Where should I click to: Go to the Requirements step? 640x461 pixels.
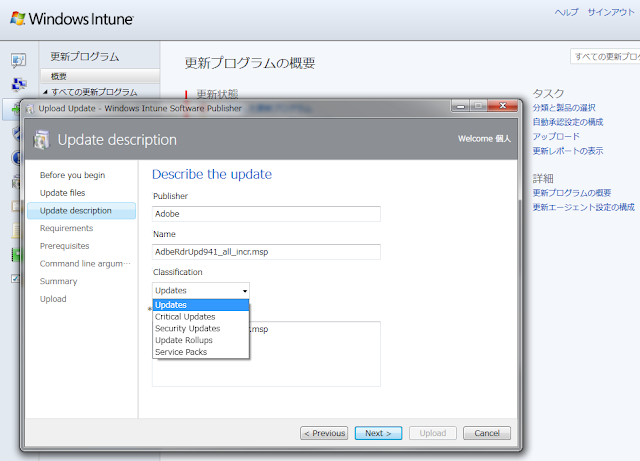click(67, 228)
